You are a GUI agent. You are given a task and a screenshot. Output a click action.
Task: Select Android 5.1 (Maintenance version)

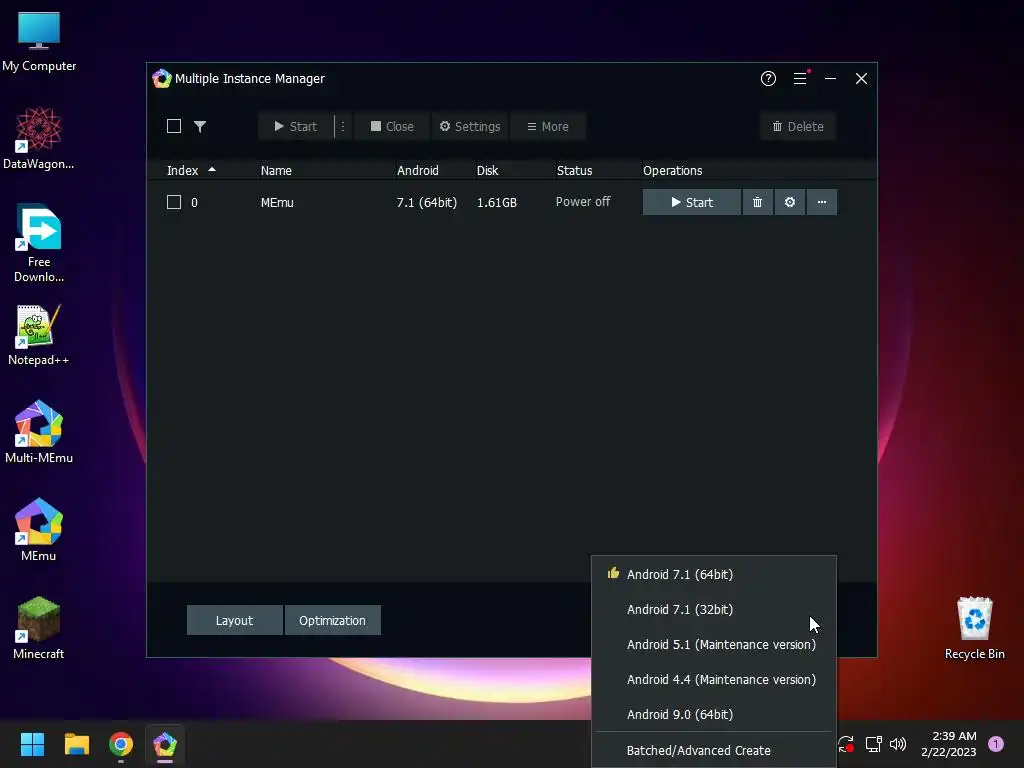tap(714, 645)
